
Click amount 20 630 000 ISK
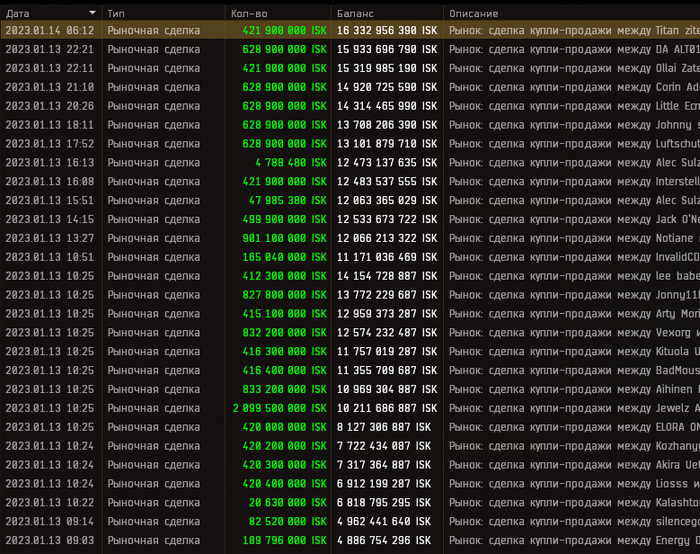tap(288, 503)
